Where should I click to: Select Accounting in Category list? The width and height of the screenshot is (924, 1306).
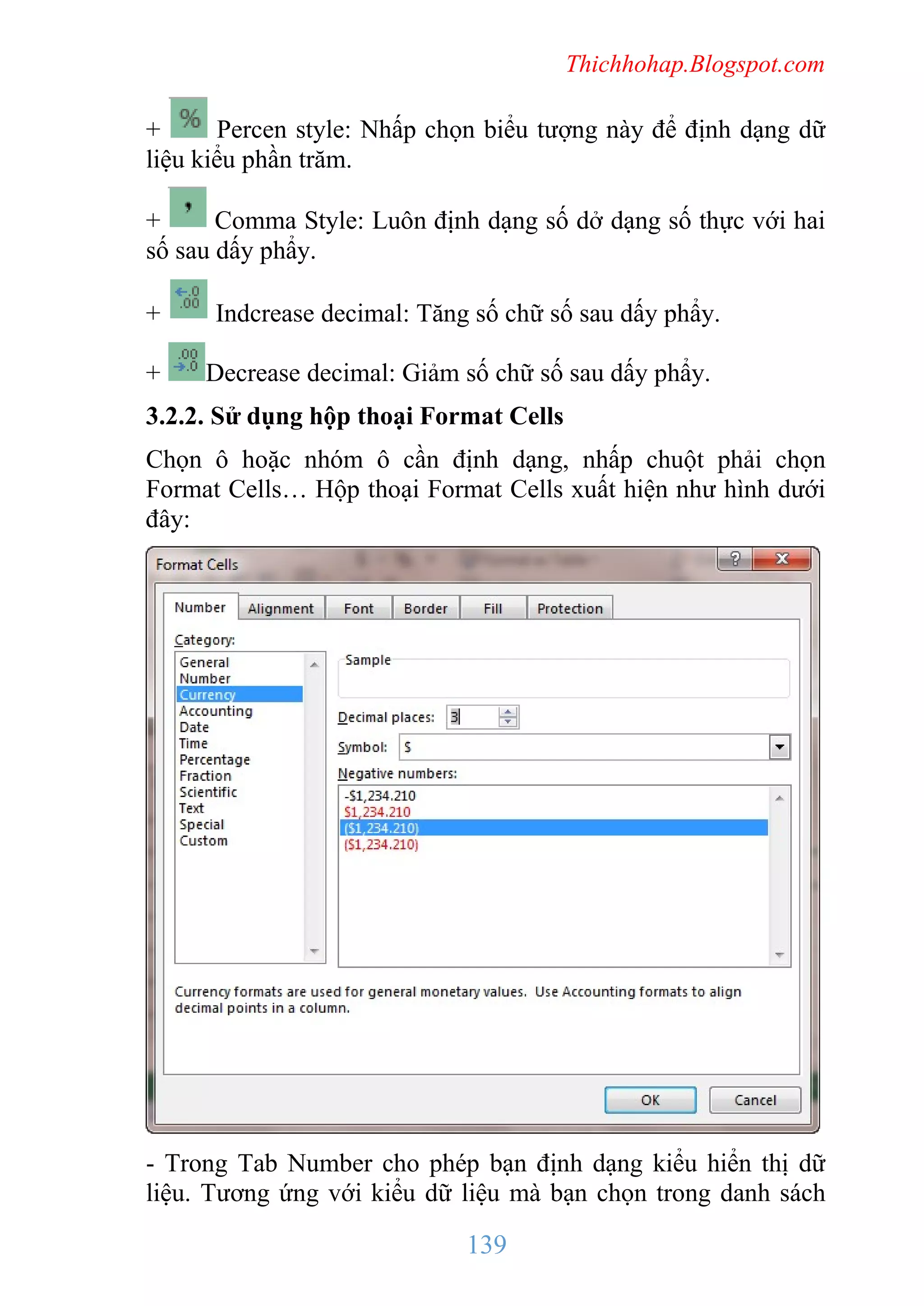click(216, 711)
